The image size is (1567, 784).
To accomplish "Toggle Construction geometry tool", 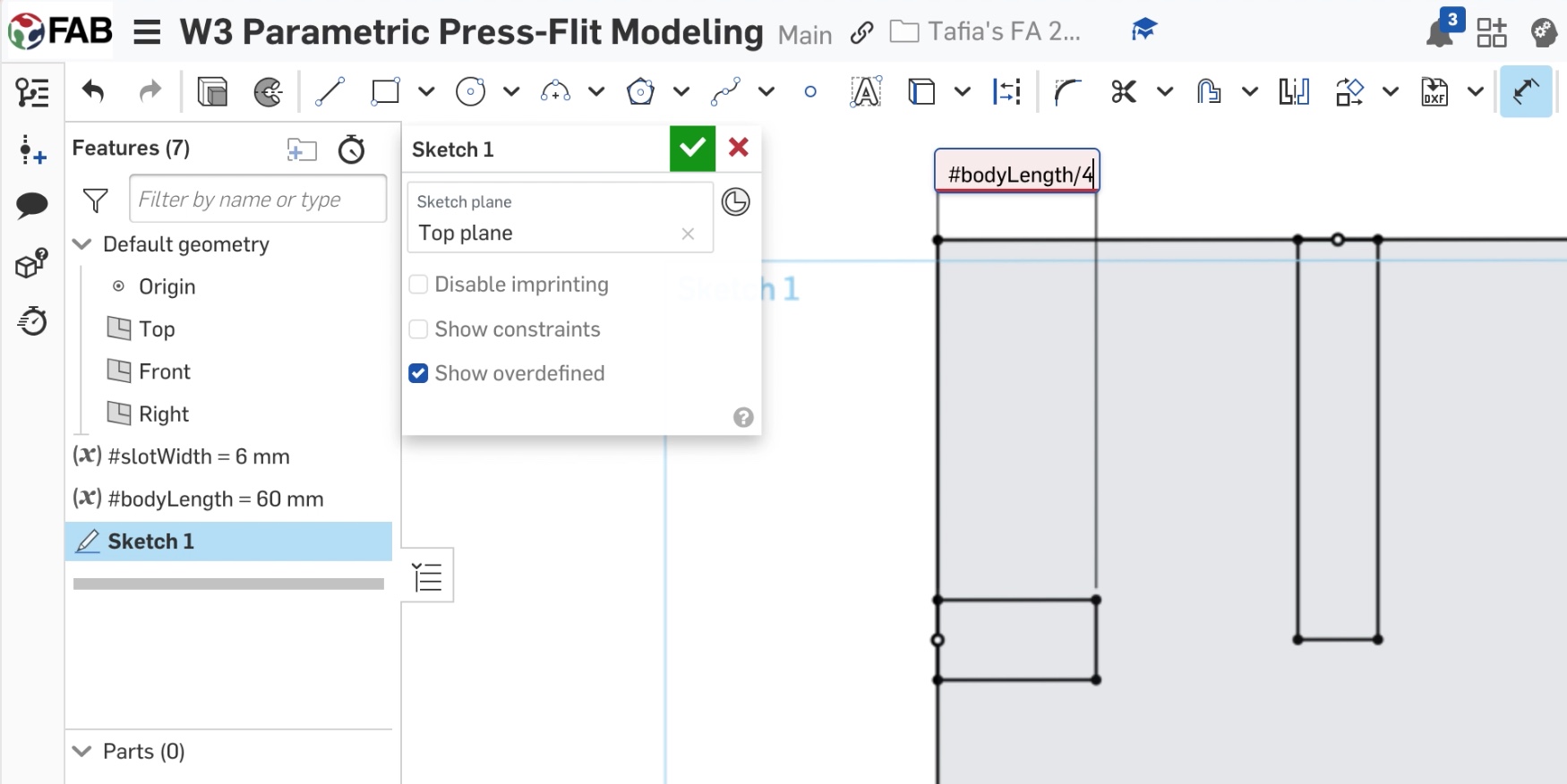I will (1007, 91).
